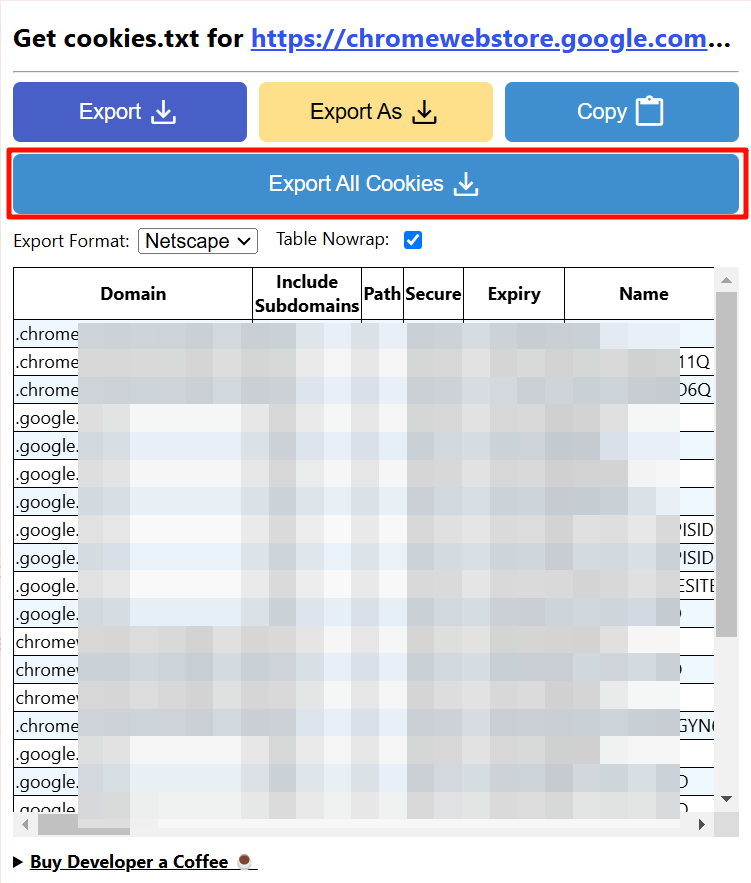Click the Domain column header
This screenshot has width=751, height=883.
133,294
